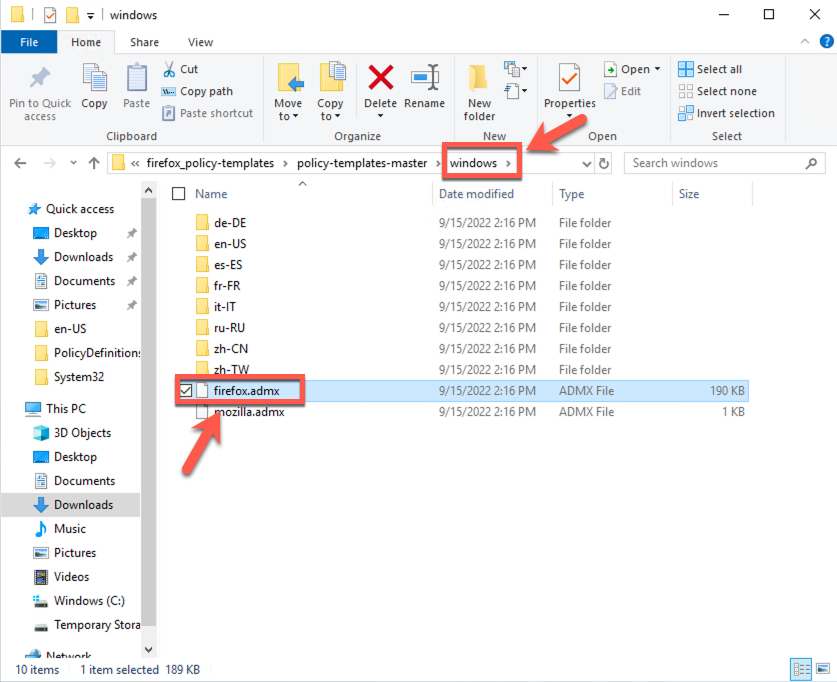This screenshot has width=837, height=682.
Task: Expand the Open button dropdown arrow
Action: pos(657,69)
